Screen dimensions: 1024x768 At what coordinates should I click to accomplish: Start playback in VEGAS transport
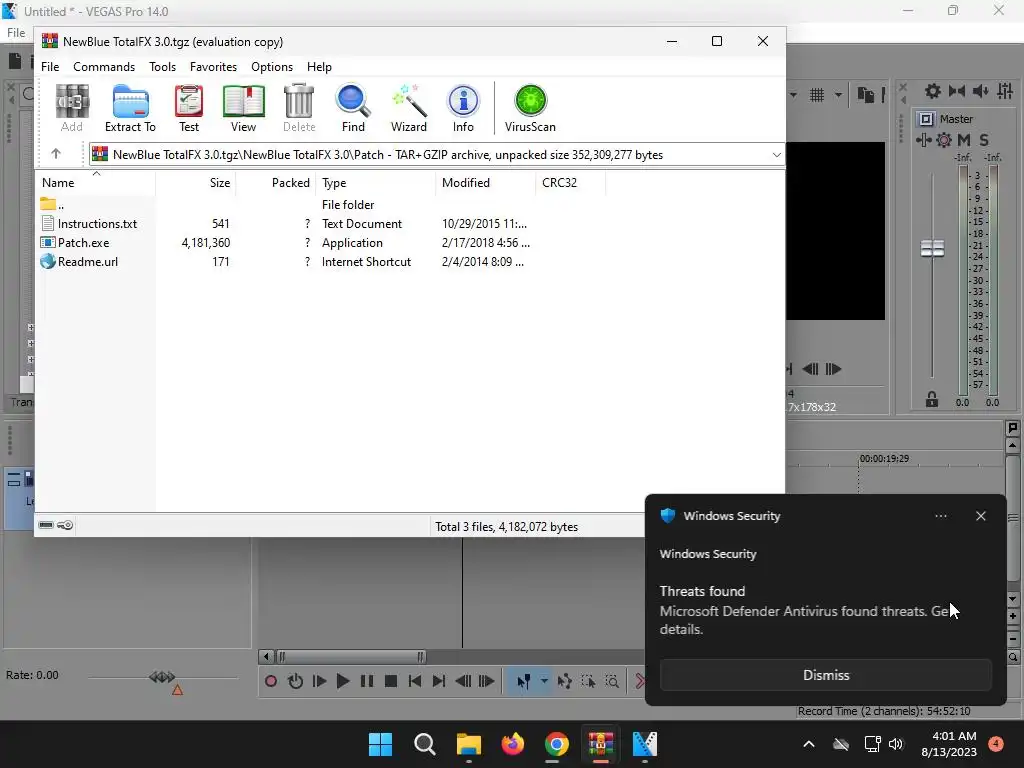click(x=343, y=682)
